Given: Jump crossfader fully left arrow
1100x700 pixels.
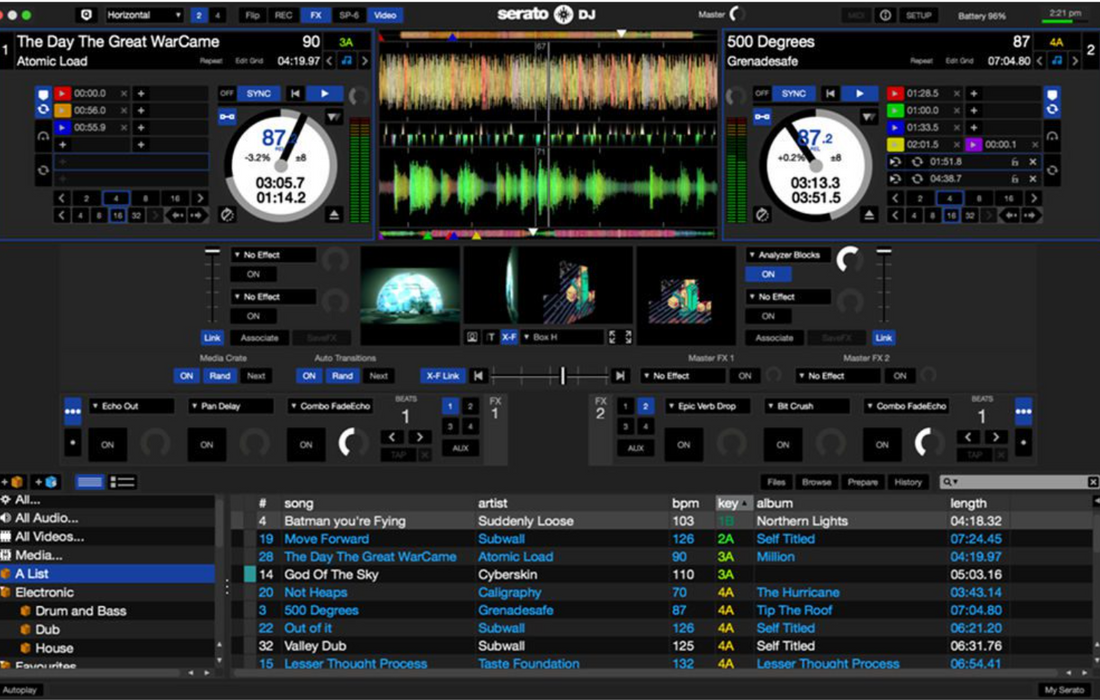Looking at the screenshot, I should click(478, 376).
